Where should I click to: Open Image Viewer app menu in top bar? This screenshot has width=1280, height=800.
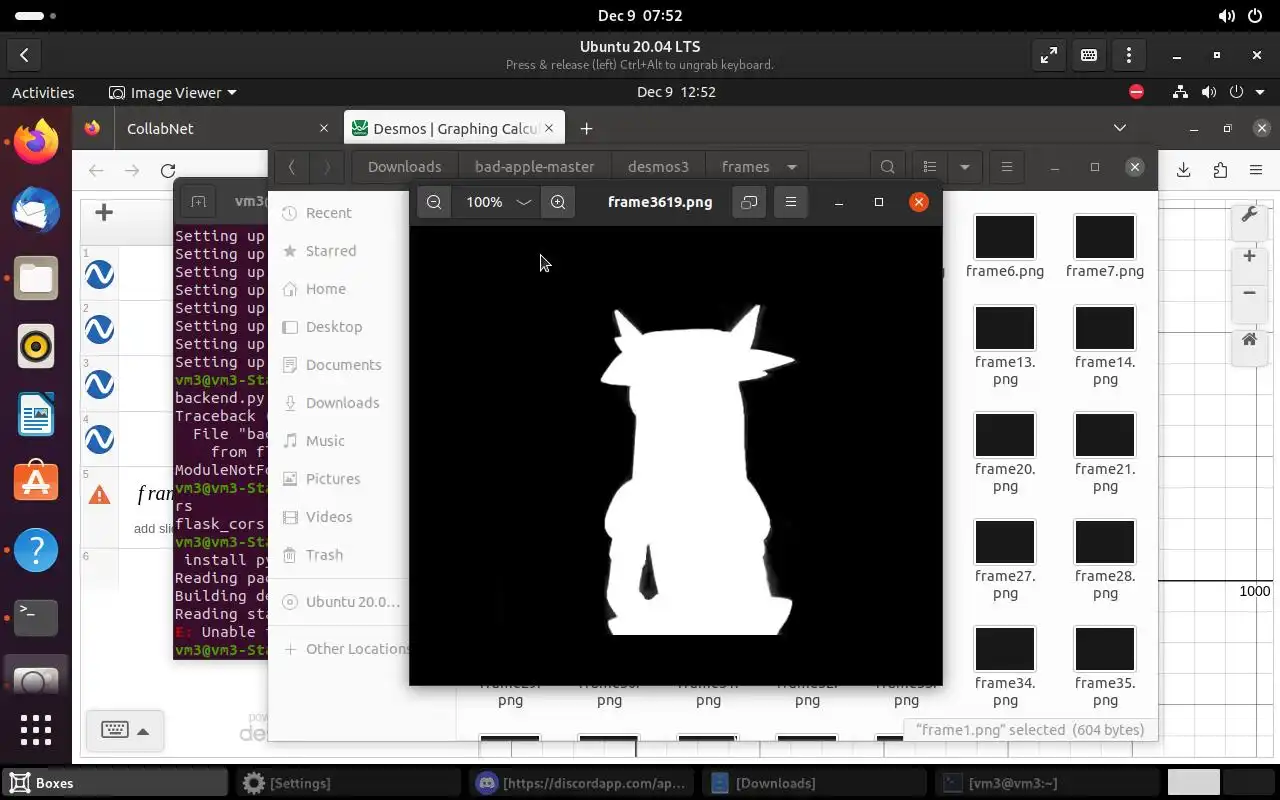[x=172, y=92]
